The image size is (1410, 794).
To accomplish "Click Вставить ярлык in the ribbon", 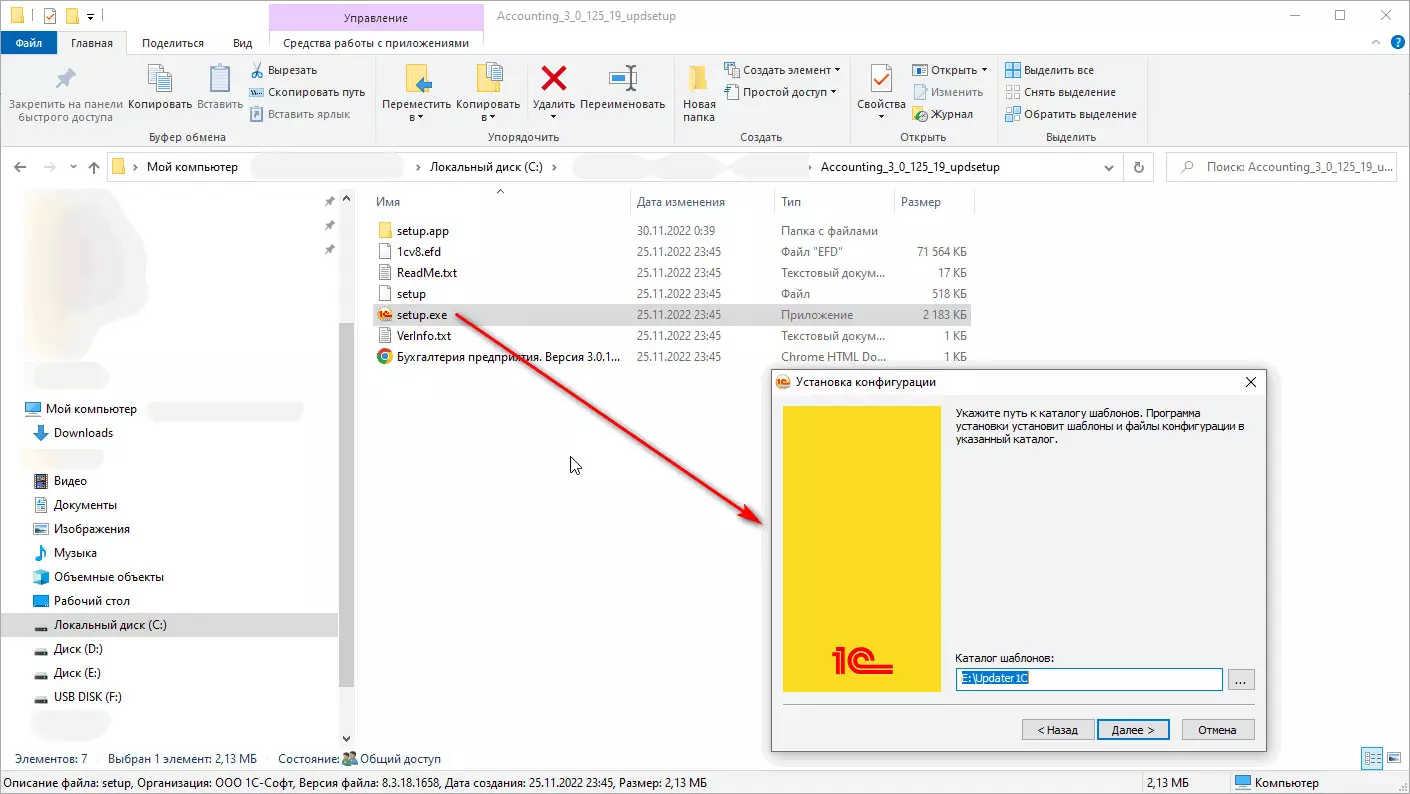I will tap(299, 114).
